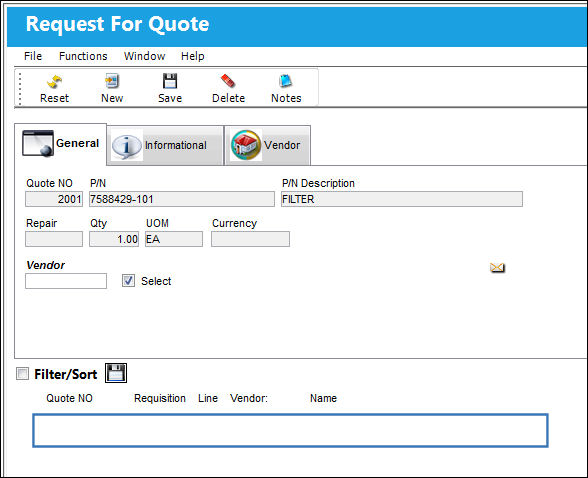Save the request with Save toolbar icon

(x=170, y=88)
